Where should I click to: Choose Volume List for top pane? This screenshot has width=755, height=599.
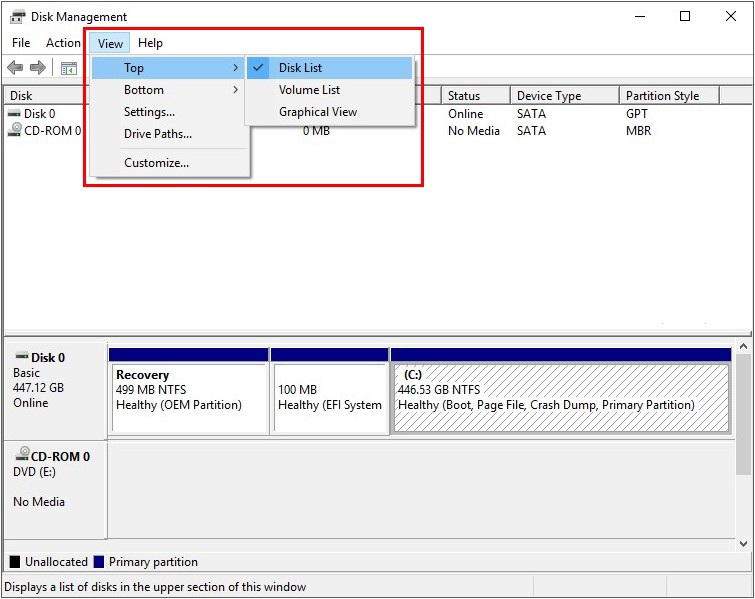click(309, 90)
